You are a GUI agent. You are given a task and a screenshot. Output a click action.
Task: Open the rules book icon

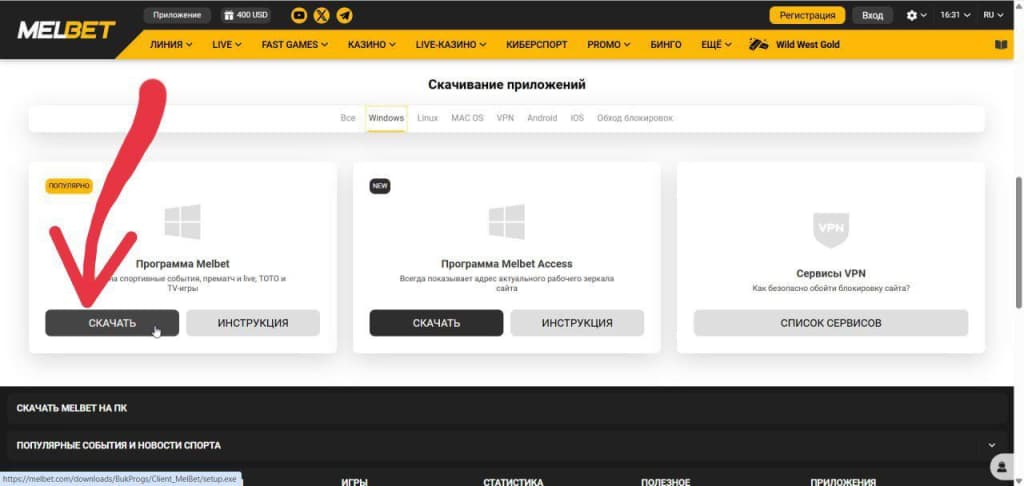1001,44
